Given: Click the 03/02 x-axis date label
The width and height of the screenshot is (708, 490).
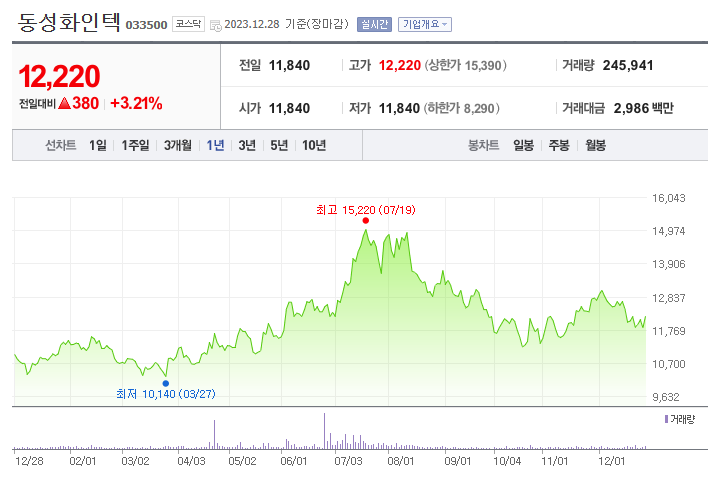Looking at the screenshot, I should point(135,461).
